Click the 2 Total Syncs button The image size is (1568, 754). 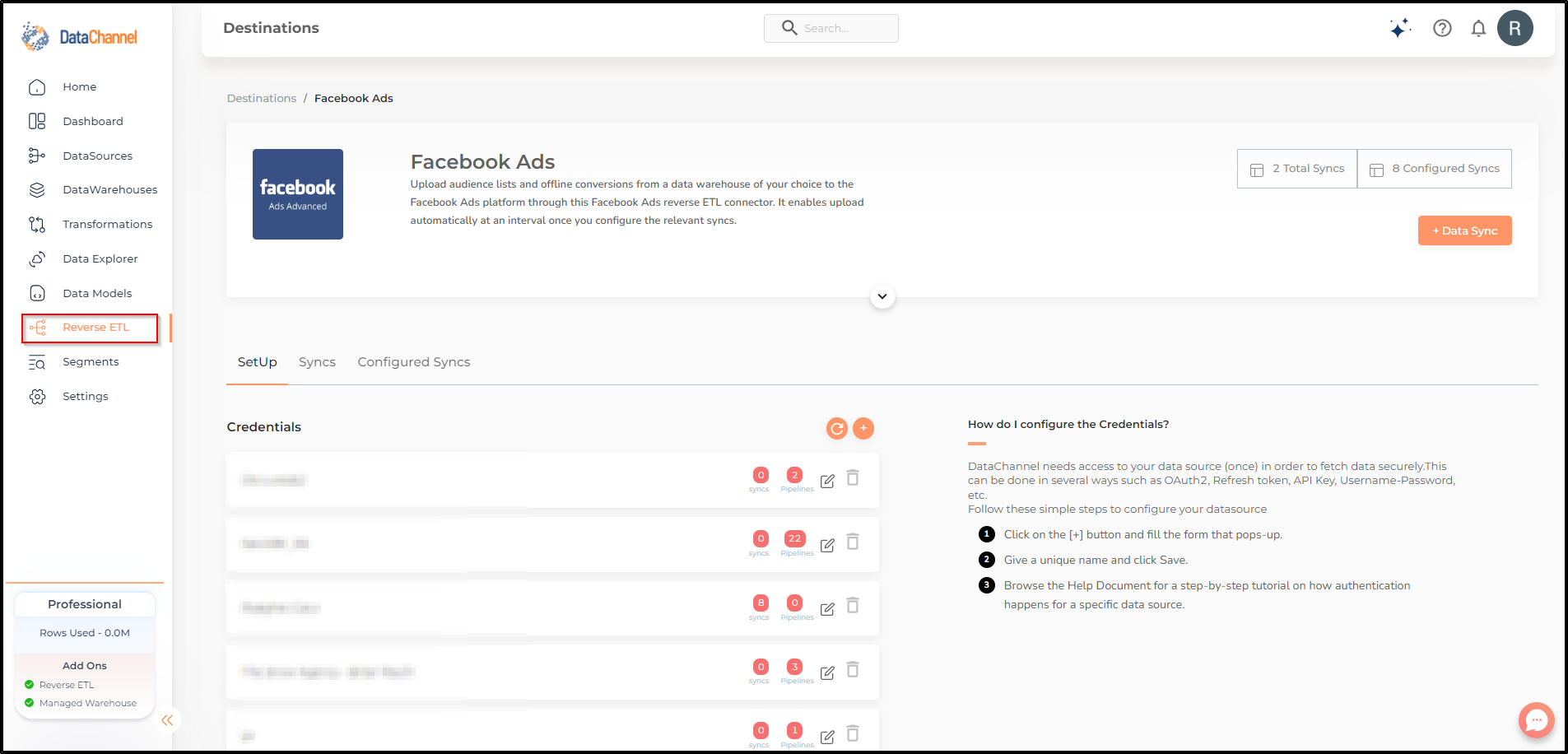pyautogui.click(x=1297, y=169)
